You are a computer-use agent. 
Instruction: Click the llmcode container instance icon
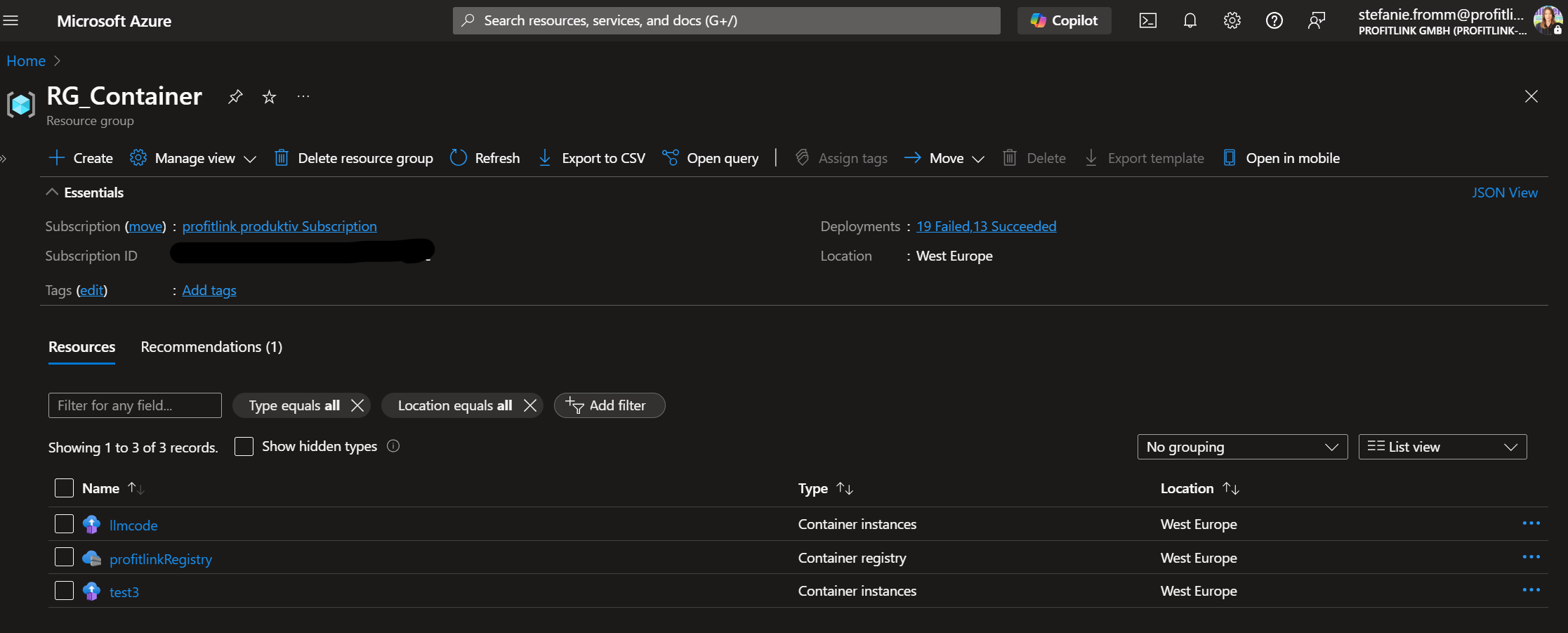(91, 525)
